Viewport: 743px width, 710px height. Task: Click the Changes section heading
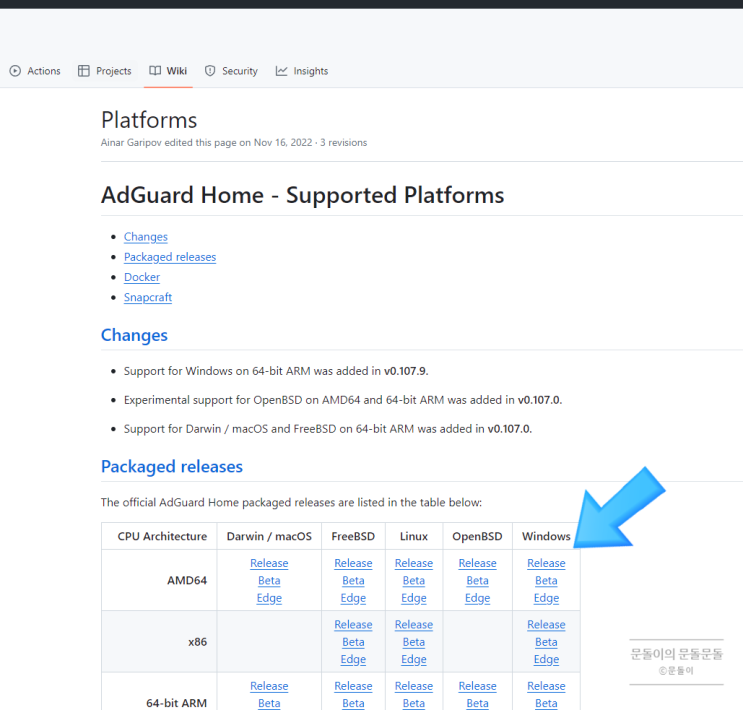(134, 335)
